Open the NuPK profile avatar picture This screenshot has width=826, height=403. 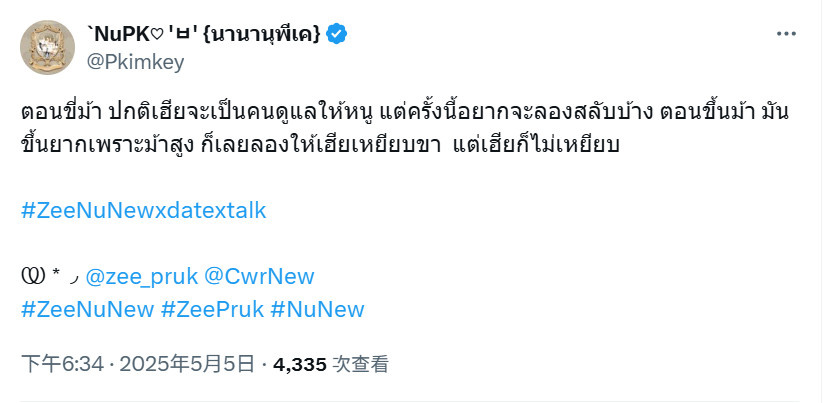coord(47,48)
